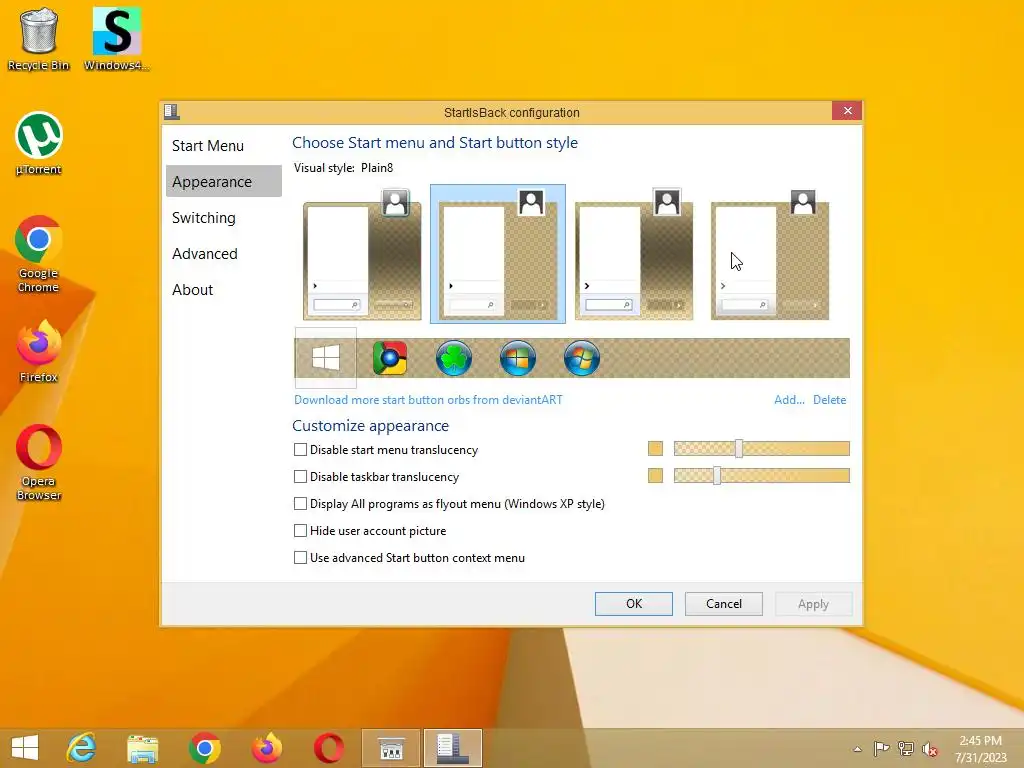This screenshot has height=768, width=1024.
Task: Open the Action Center flag icon
Action: 881,748
